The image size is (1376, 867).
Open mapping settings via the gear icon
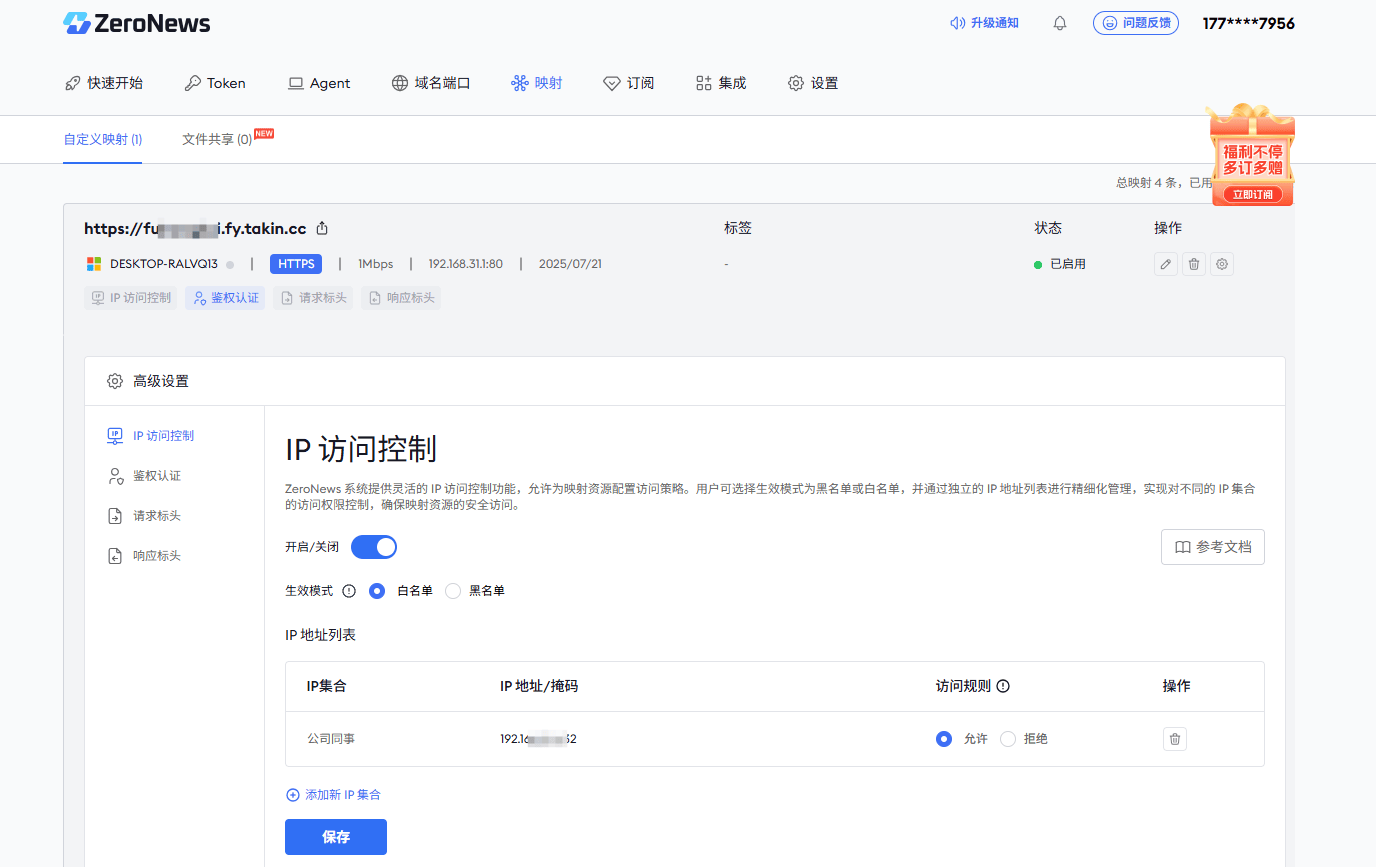click(1221, 264)
